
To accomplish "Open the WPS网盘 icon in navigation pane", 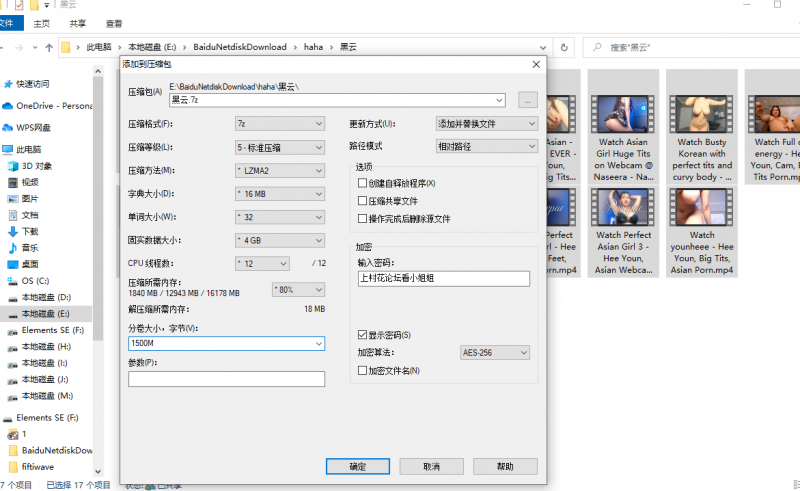I will click(x=9, y=127).
